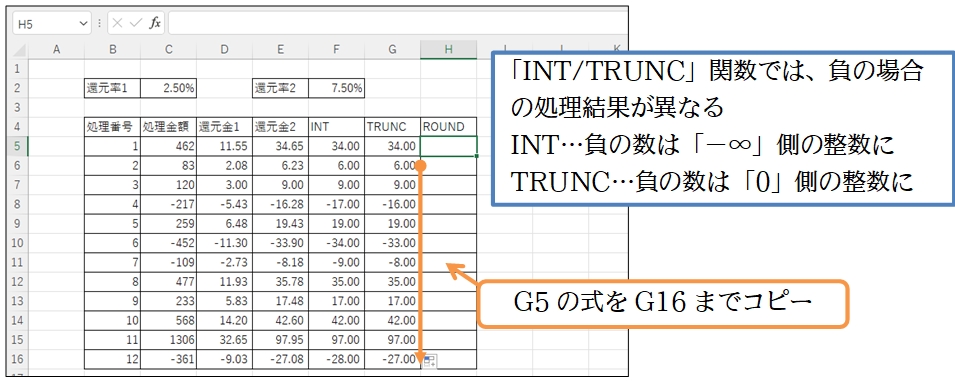Click cell C15 with value 1306
The width and height of the screenshot is (955, 381).
coord(168,340)
